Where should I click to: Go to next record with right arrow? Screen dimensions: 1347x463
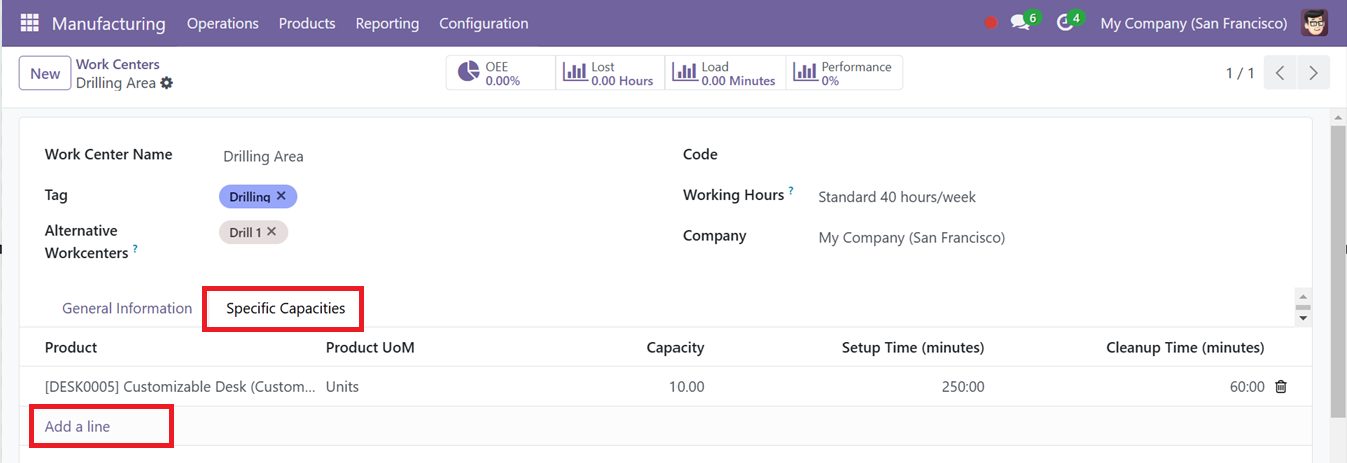pos(1314,73)
